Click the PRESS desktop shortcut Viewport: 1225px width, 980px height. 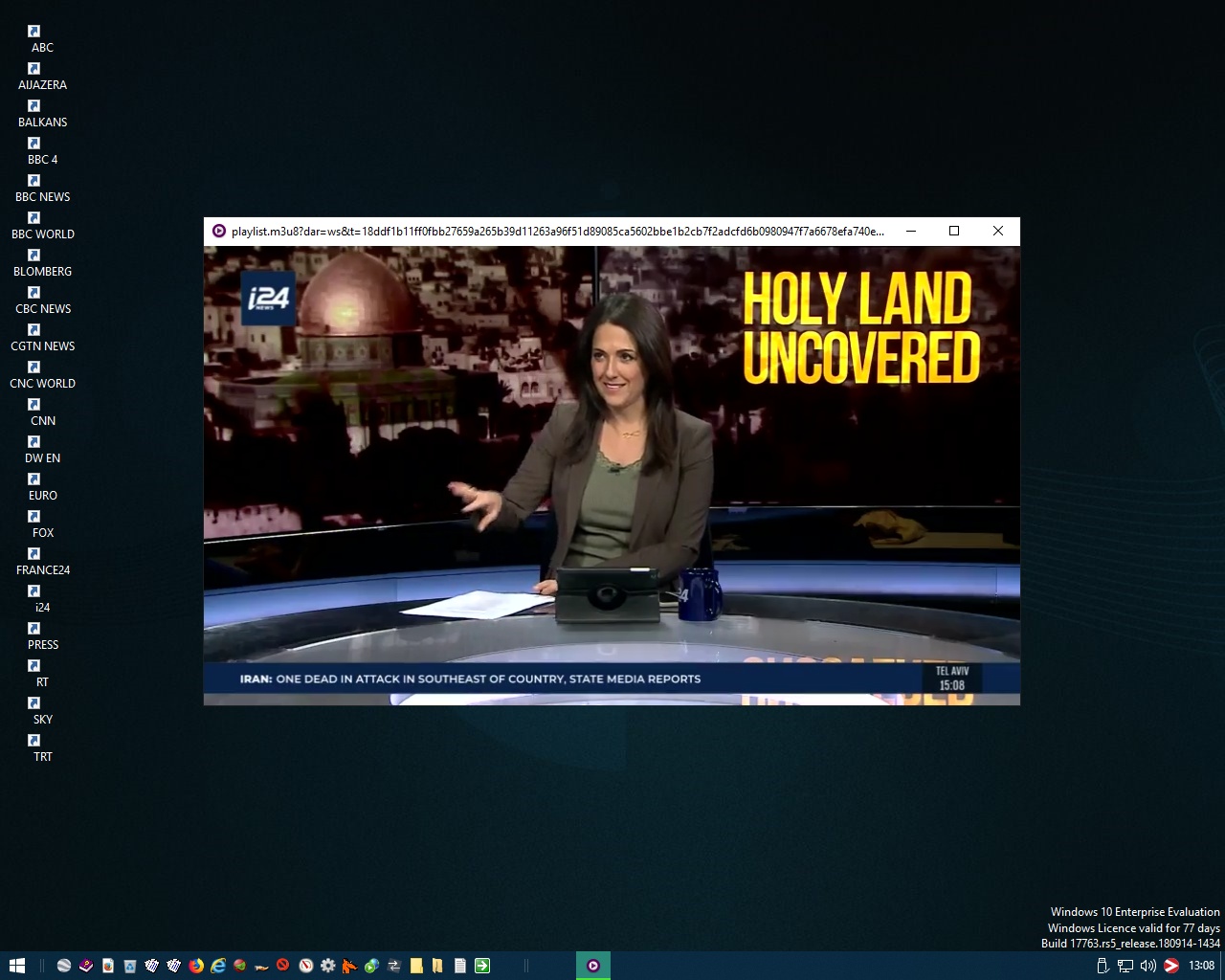tap(42, 636)
